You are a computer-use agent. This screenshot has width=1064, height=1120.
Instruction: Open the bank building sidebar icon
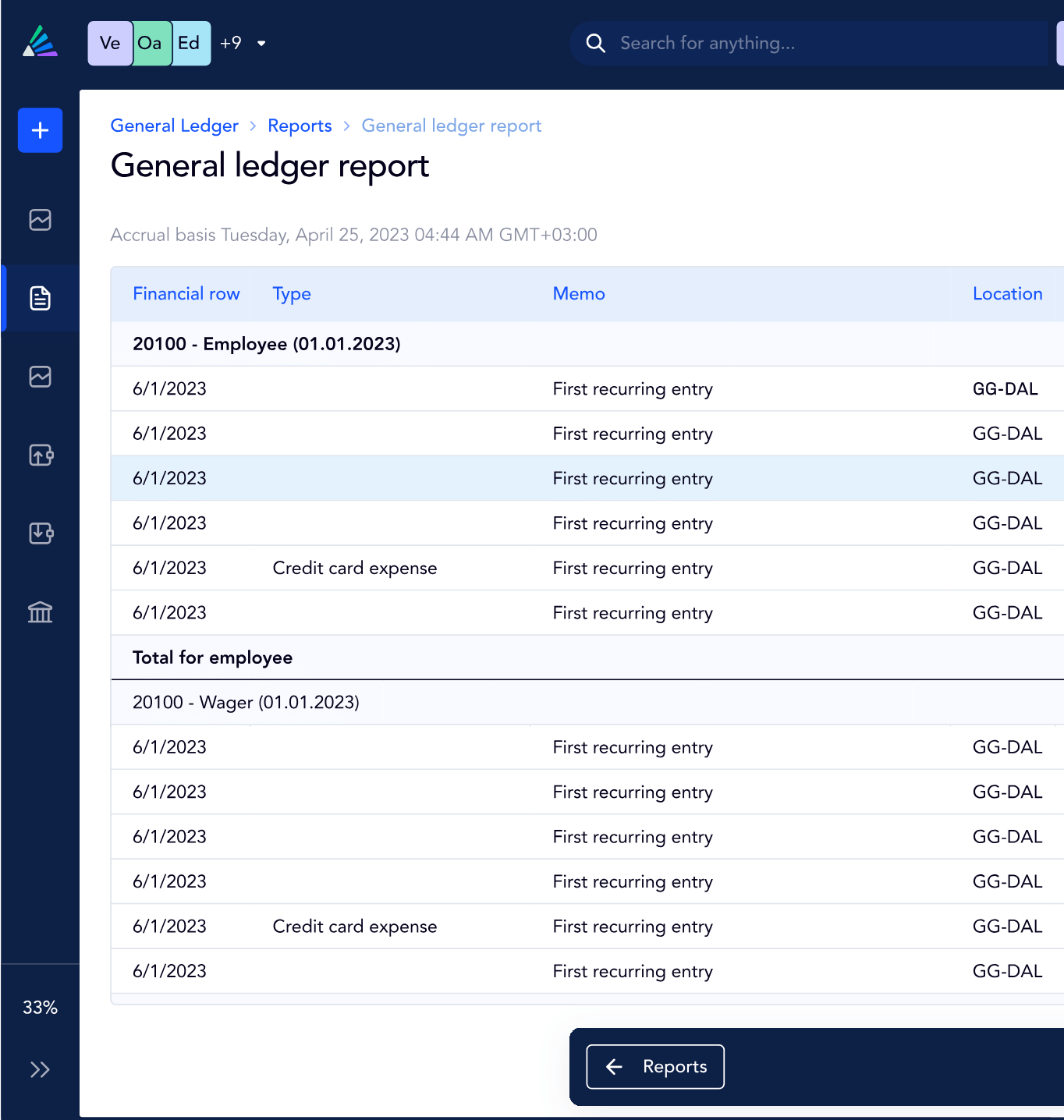click(x=40, y=612)
